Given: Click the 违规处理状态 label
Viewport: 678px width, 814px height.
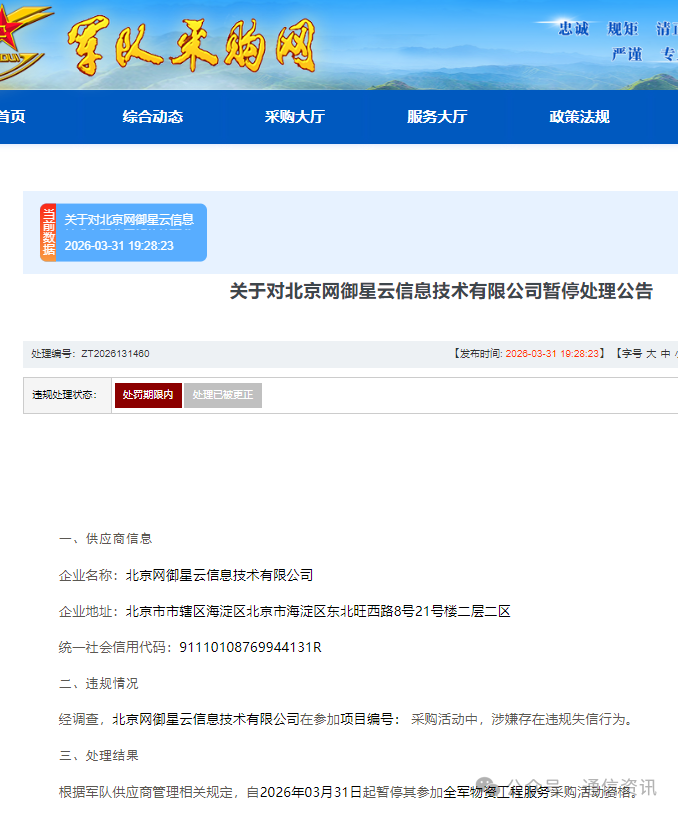Looking at the screenshot, I should tap(65, 395).
